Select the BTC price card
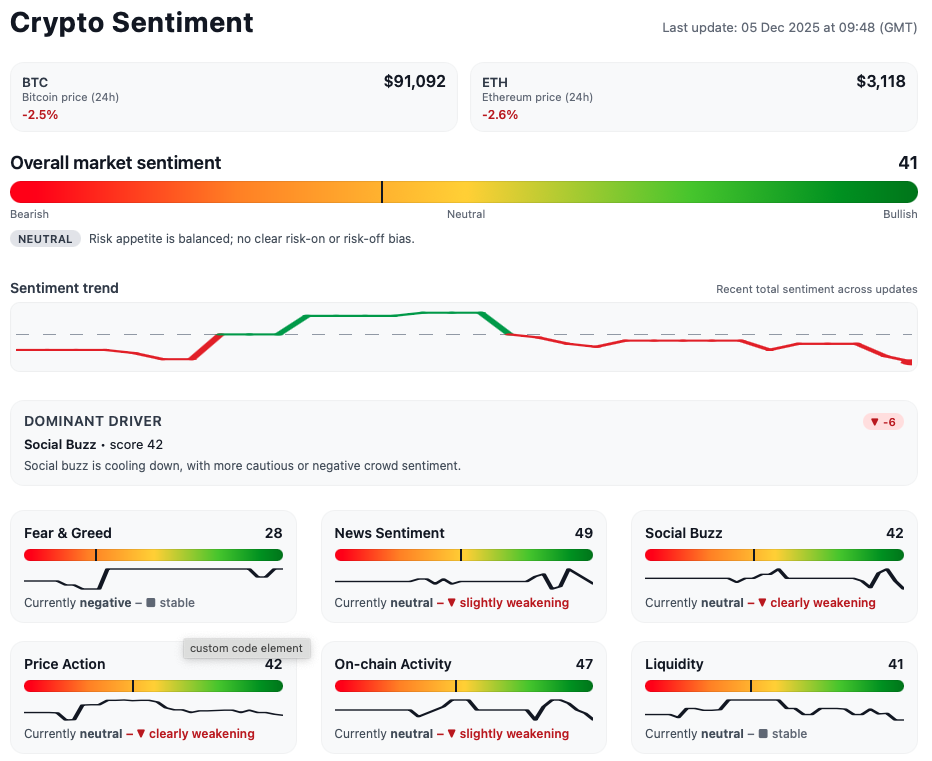932x761 pixels. 233,96
